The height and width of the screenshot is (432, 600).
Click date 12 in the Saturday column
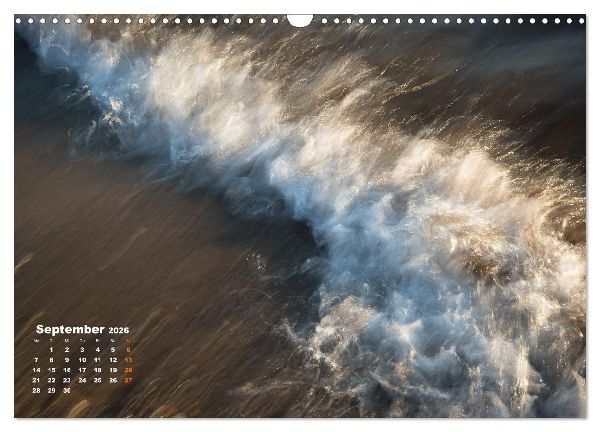click(113, 360)
